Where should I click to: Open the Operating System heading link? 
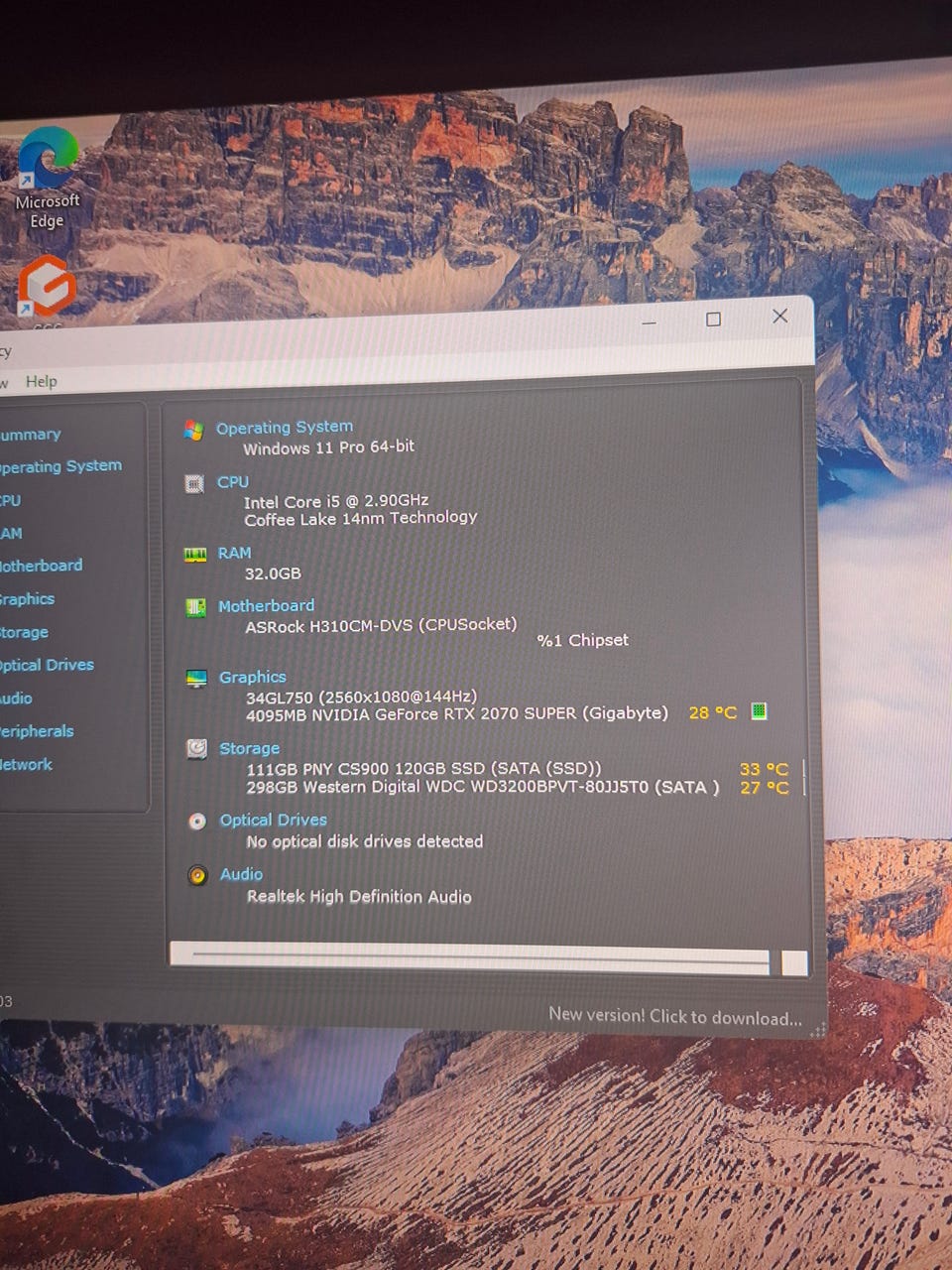[x=285, y=428]
